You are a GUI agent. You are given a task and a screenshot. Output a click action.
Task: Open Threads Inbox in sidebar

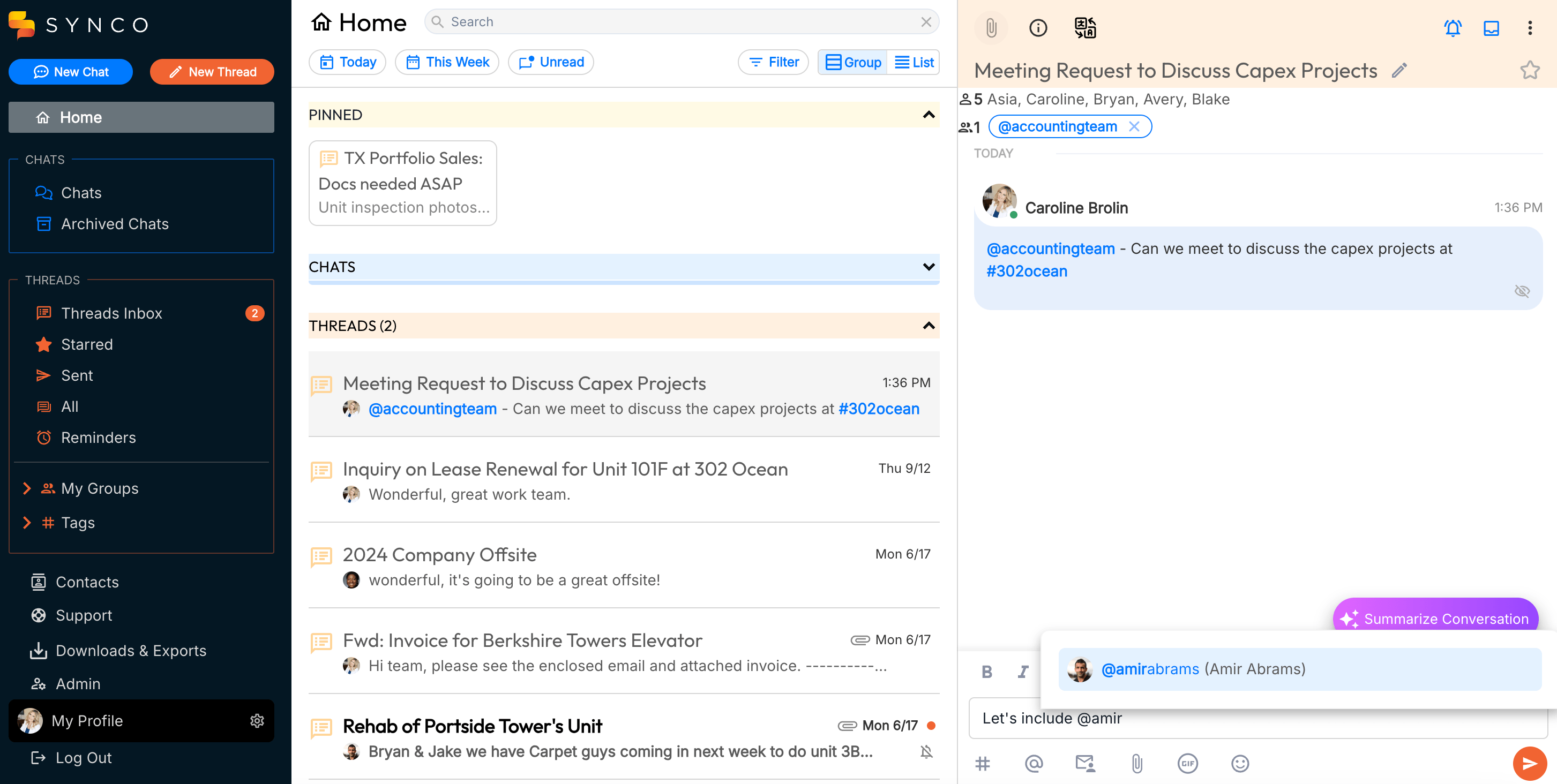[x=112, y=313]
